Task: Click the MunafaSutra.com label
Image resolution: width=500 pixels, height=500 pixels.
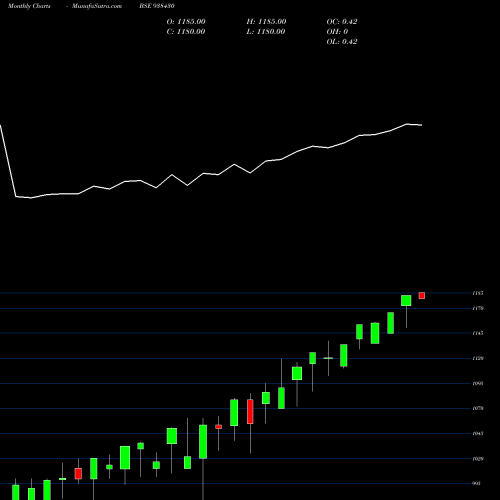Action: pos(97,6)
